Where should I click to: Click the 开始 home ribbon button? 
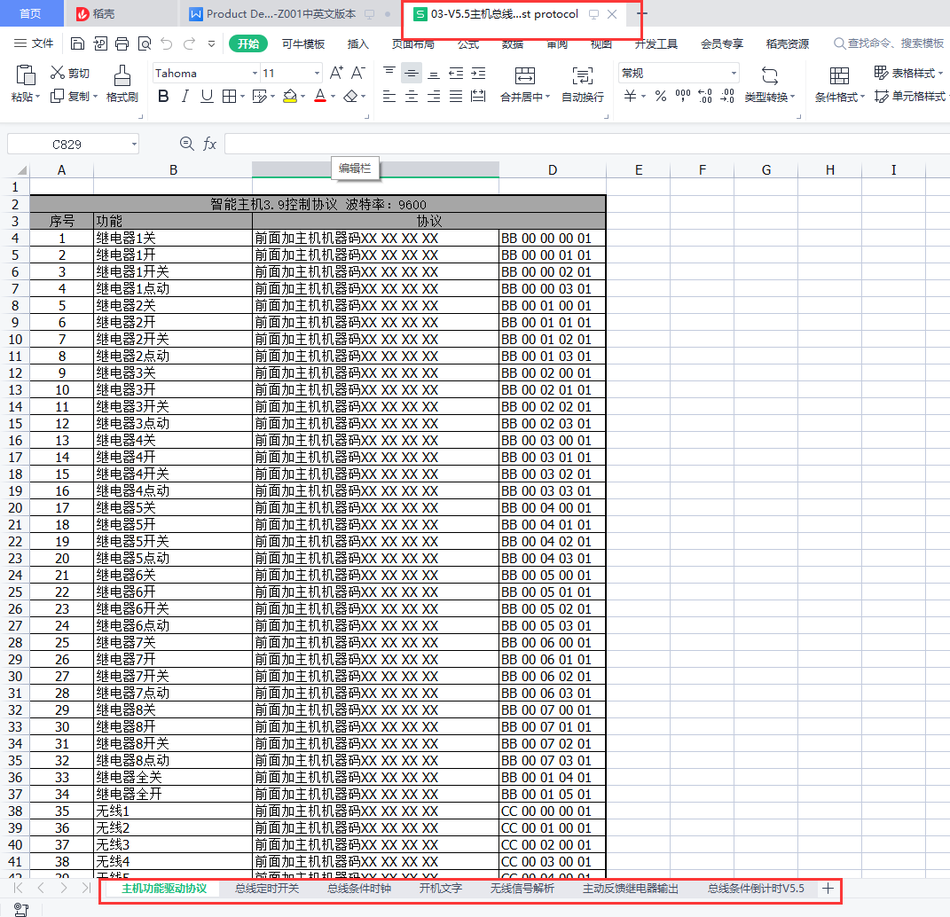coord(248,44)
